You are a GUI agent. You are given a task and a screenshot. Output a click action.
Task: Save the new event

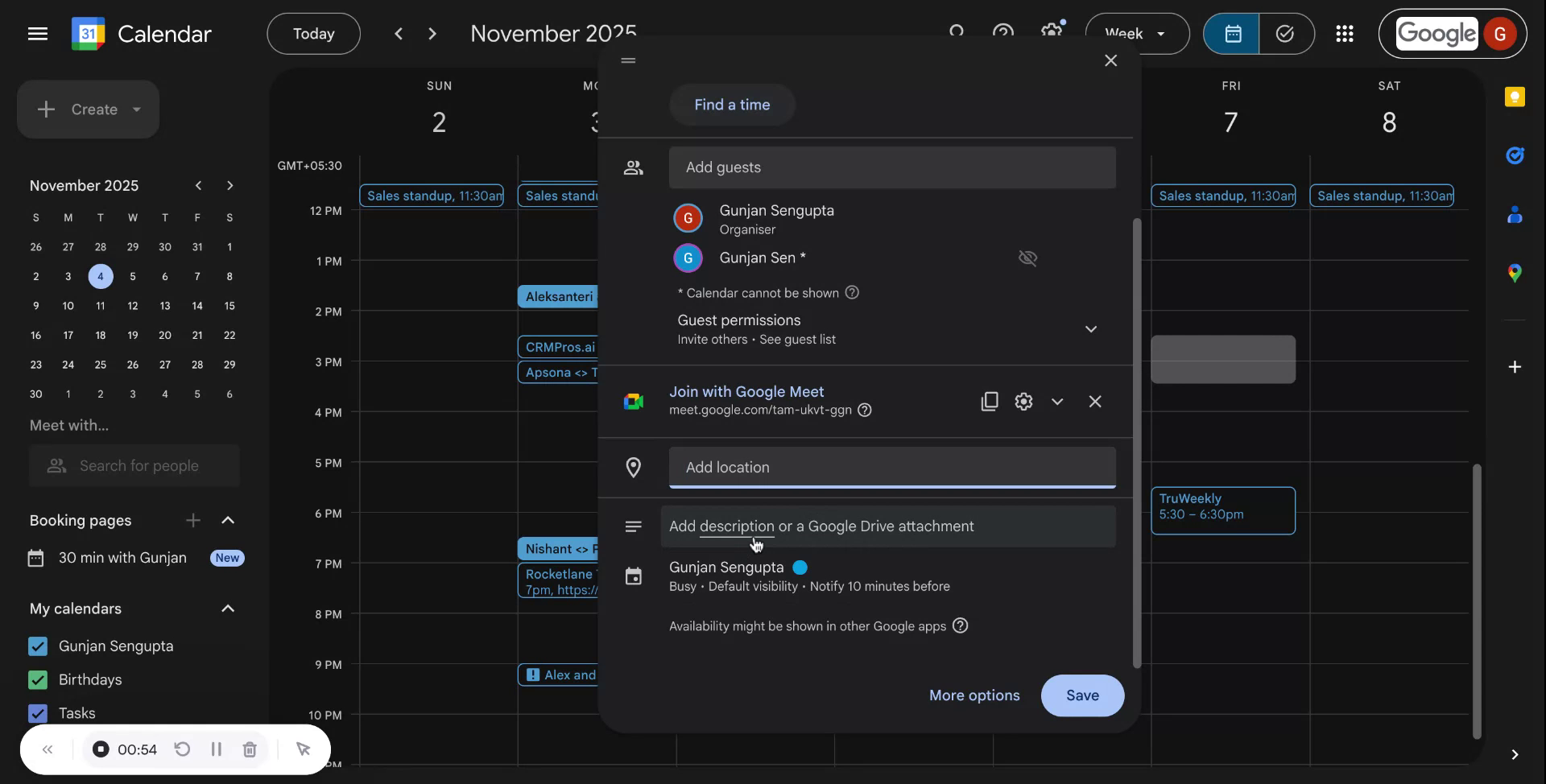[x=1081, y=695]
